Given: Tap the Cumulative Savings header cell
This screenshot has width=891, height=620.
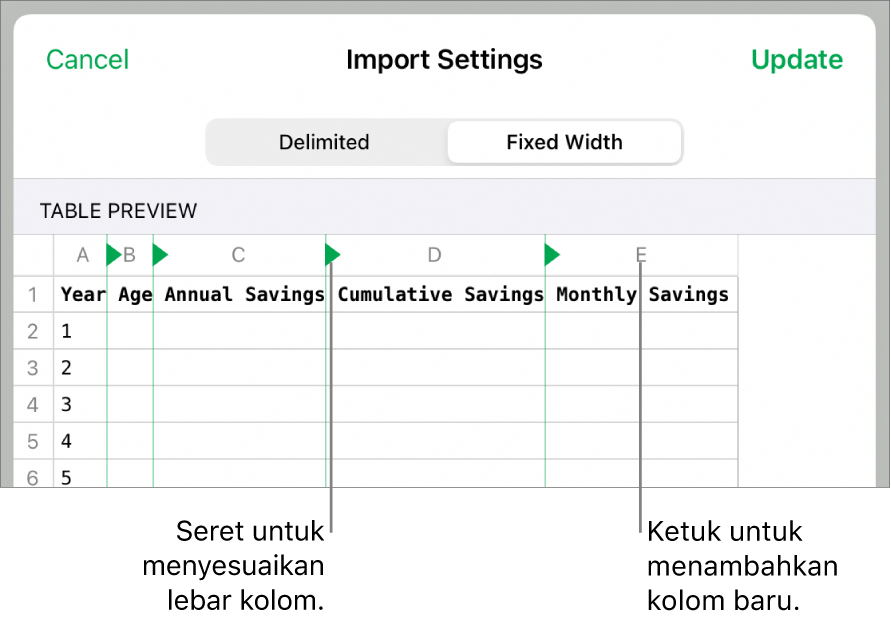Looking at the screenshot, I should point(439,294).
